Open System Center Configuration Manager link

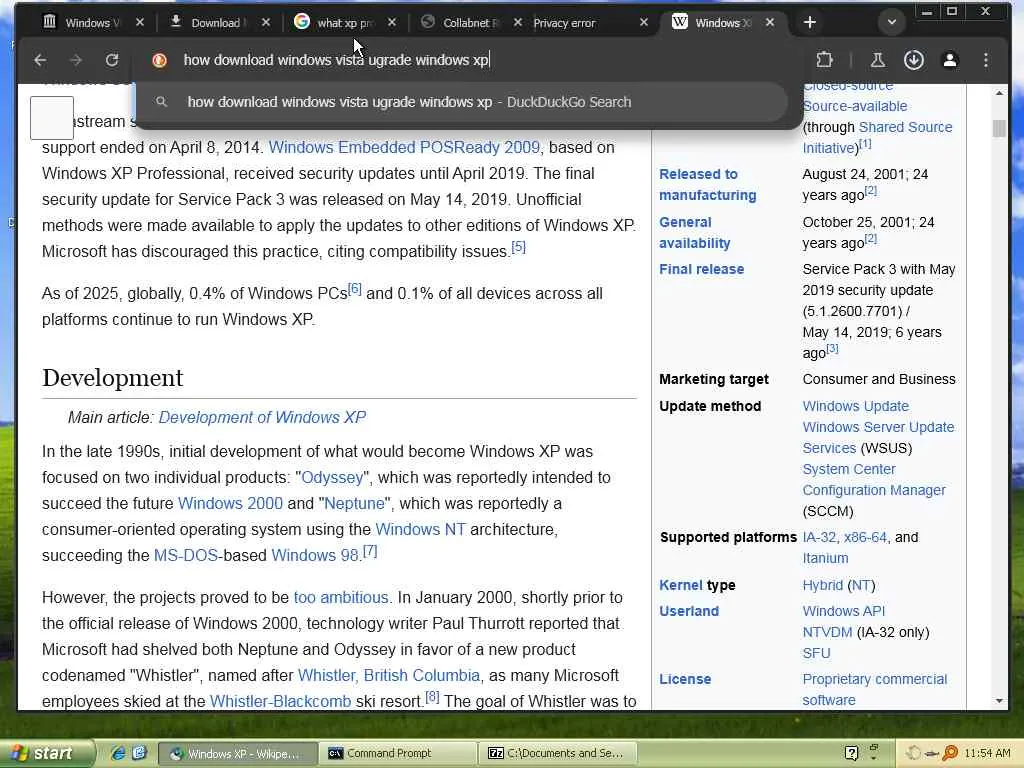tap(874, 479)
